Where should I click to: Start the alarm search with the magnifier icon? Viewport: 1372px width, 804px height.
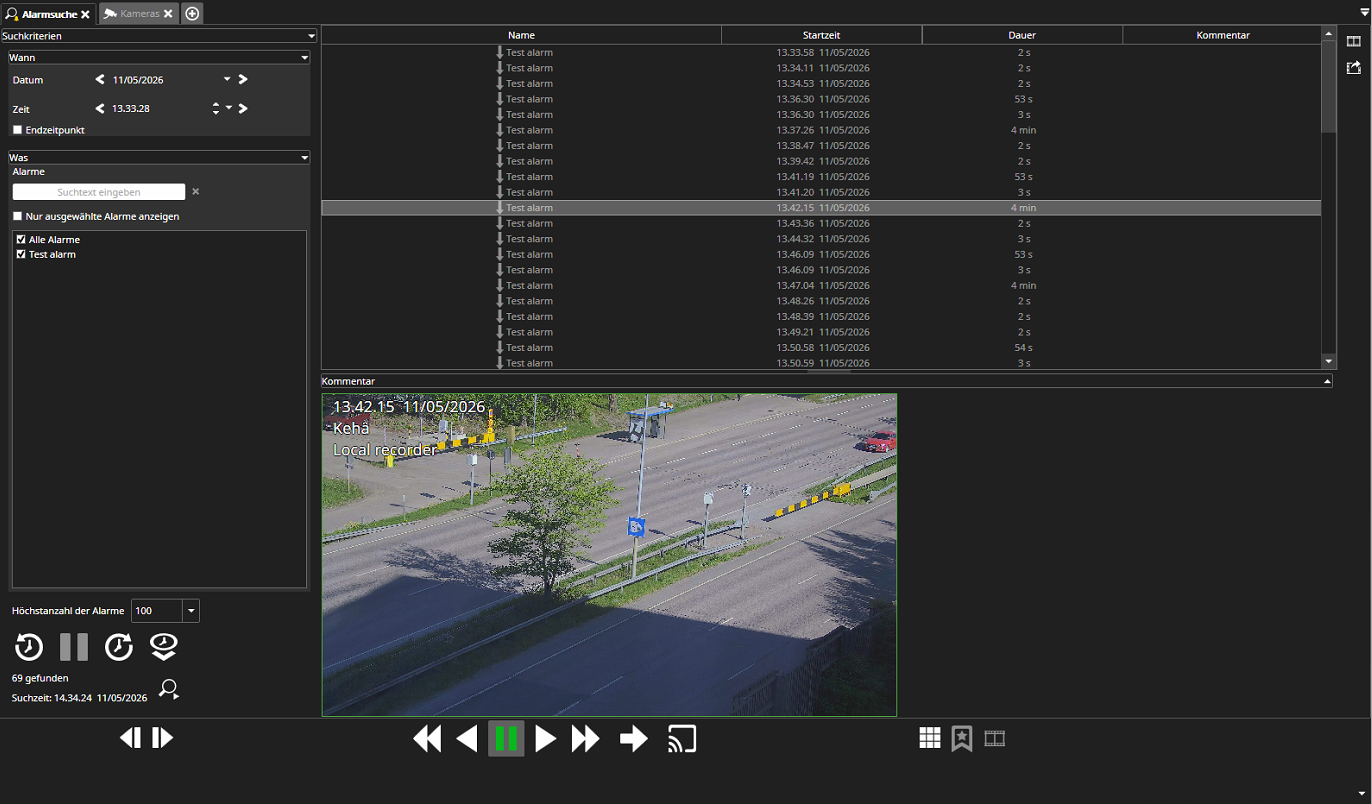pyautogui.click(x=169, y=688)
